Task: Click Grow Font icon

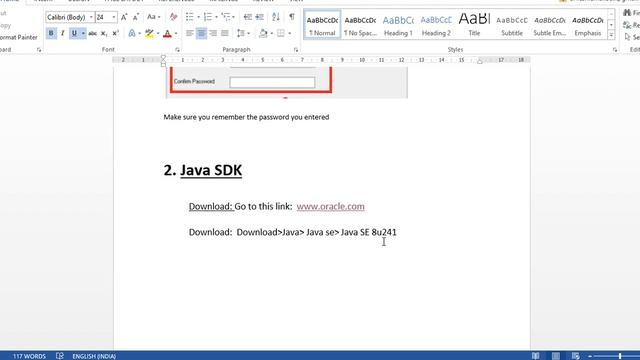Action: tap(124, 17)
